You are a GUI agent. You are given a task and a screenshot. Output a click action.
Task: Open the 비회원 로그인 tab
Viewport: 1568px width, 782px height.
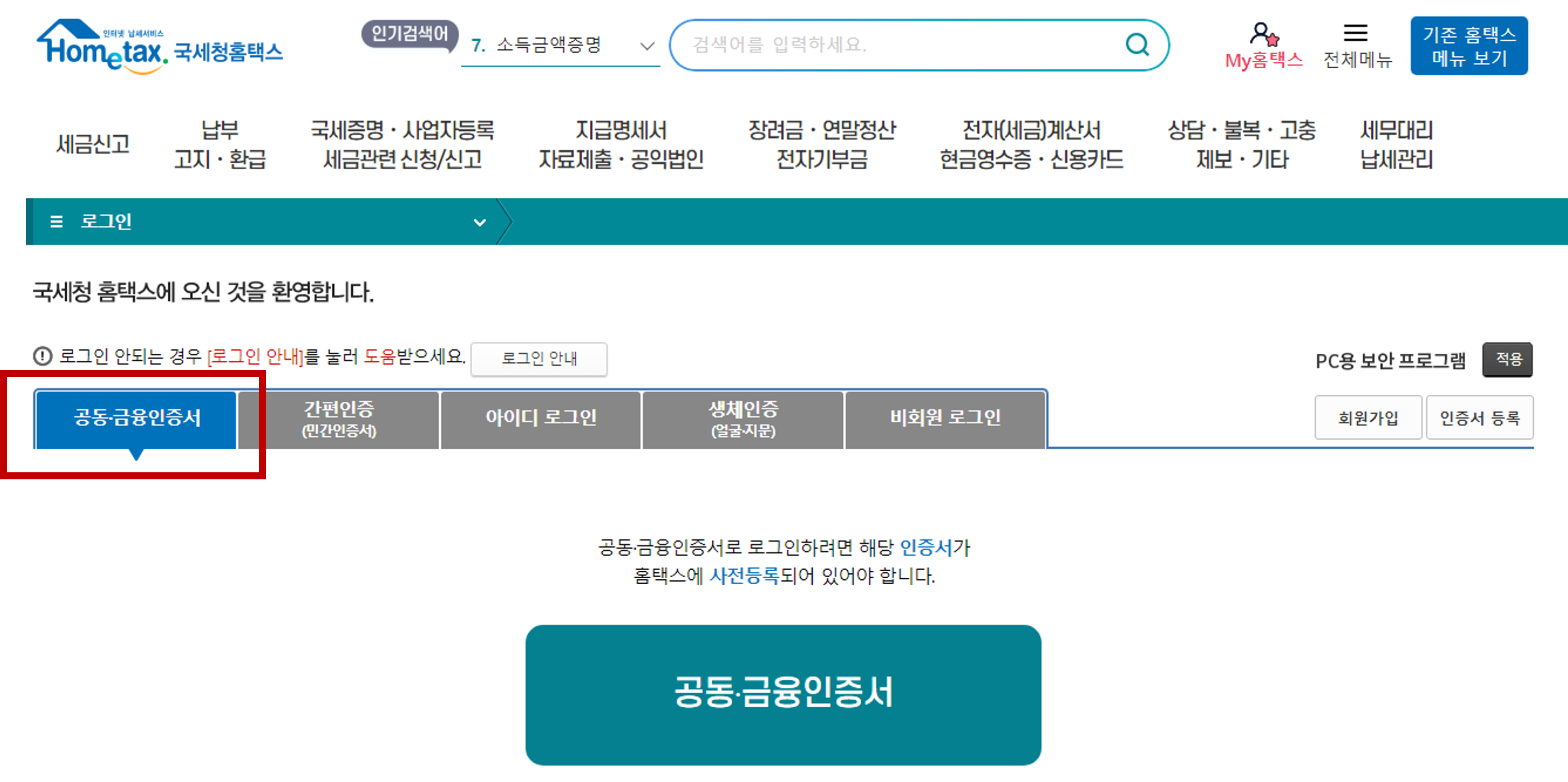945,419
